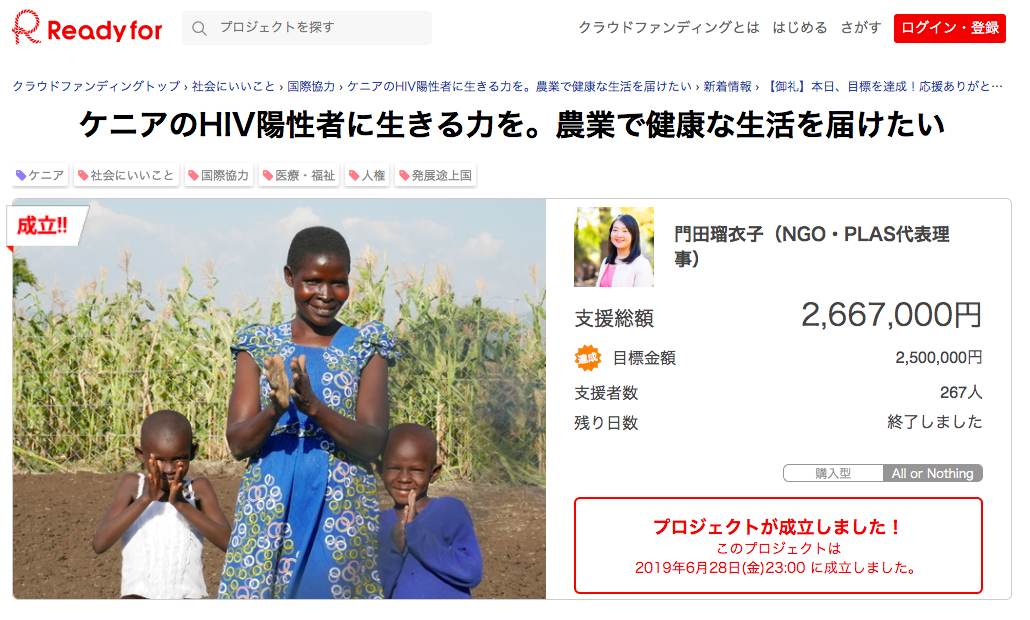Open 新着情報 breadcrumb link
This screenshot has width=1030, height=620.
point(727,86)
